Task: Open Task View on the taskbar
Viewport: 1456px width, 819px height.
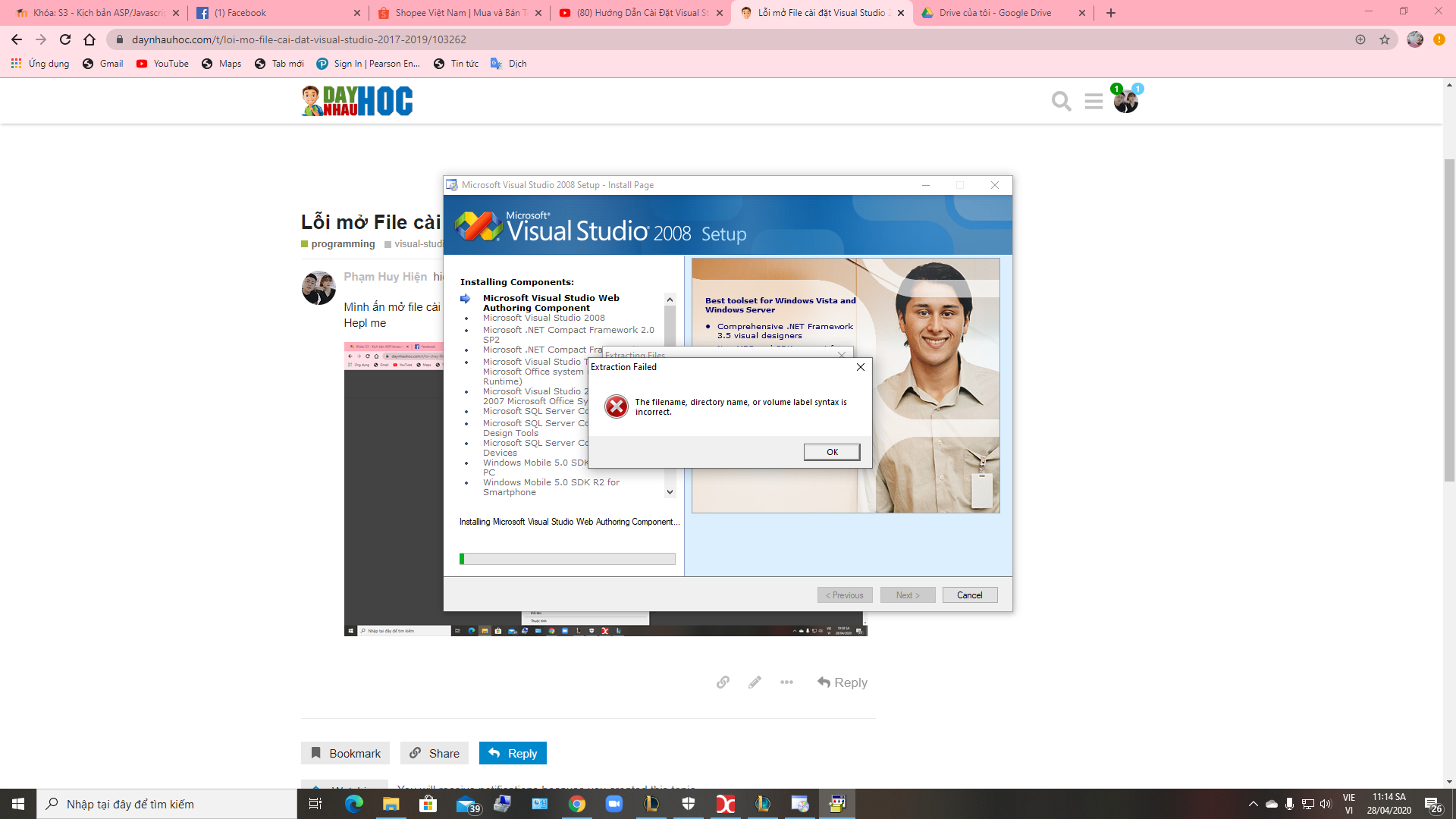Action: tap(315, 804)
